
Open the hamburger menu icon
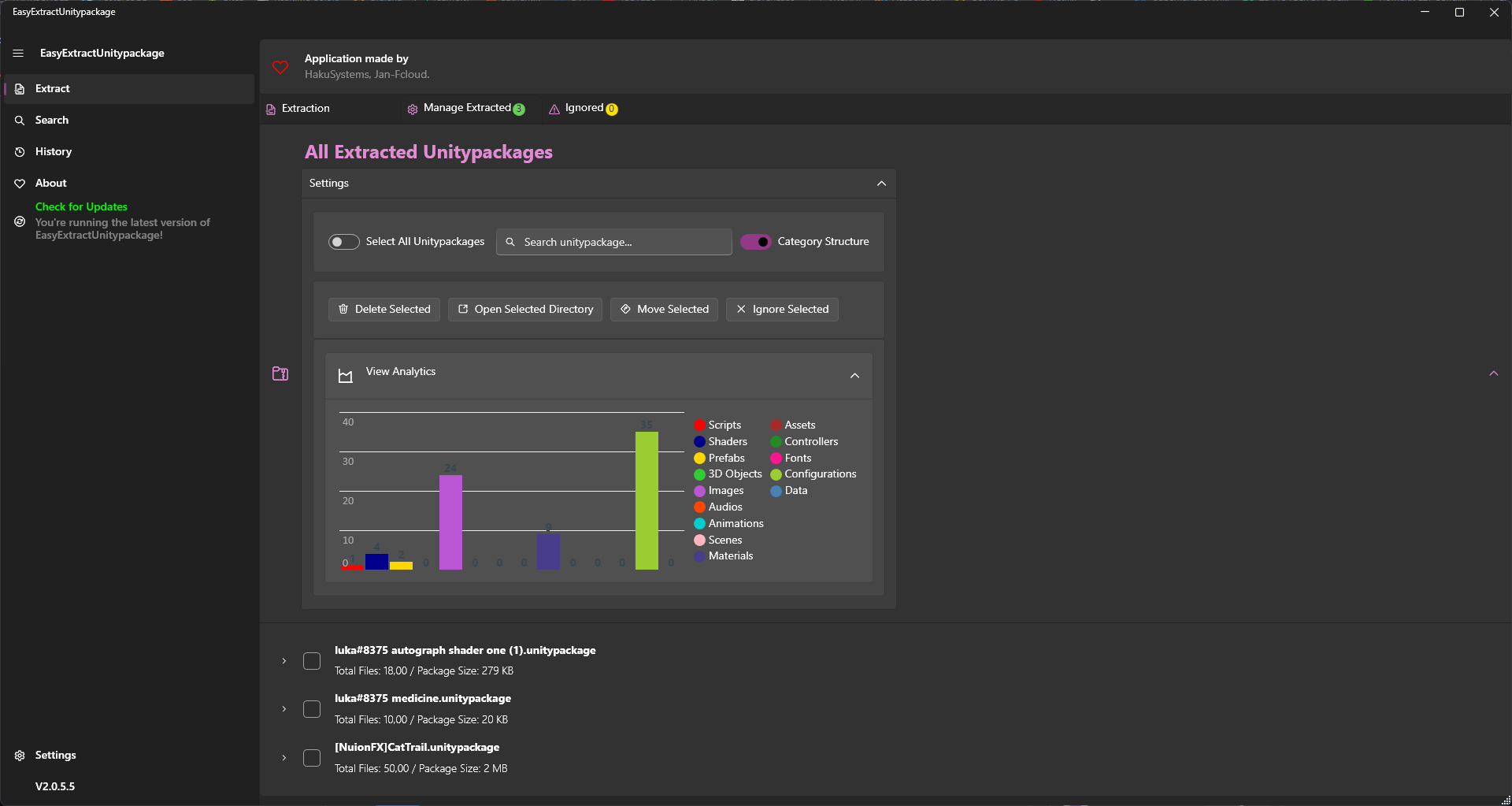[17, 53]
